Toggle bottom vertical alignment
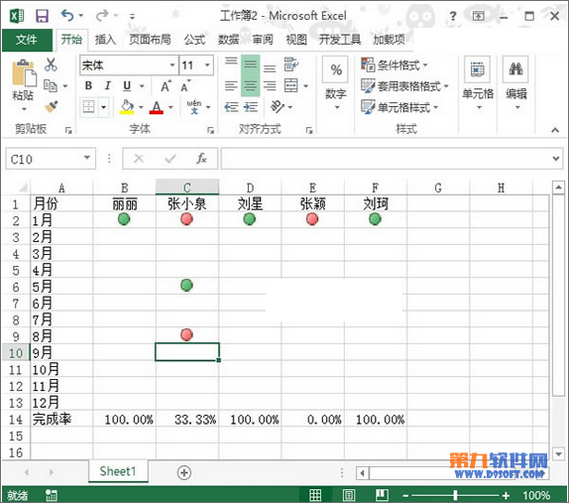The width and height of the screenshot is (569, 503). coord(270,68)
